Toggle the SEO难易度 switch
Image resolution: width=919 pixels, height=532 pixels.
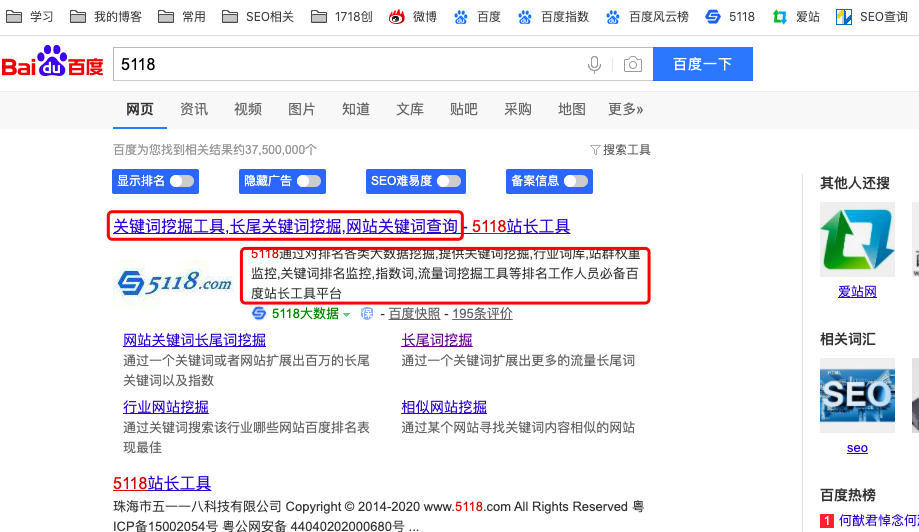449,181
